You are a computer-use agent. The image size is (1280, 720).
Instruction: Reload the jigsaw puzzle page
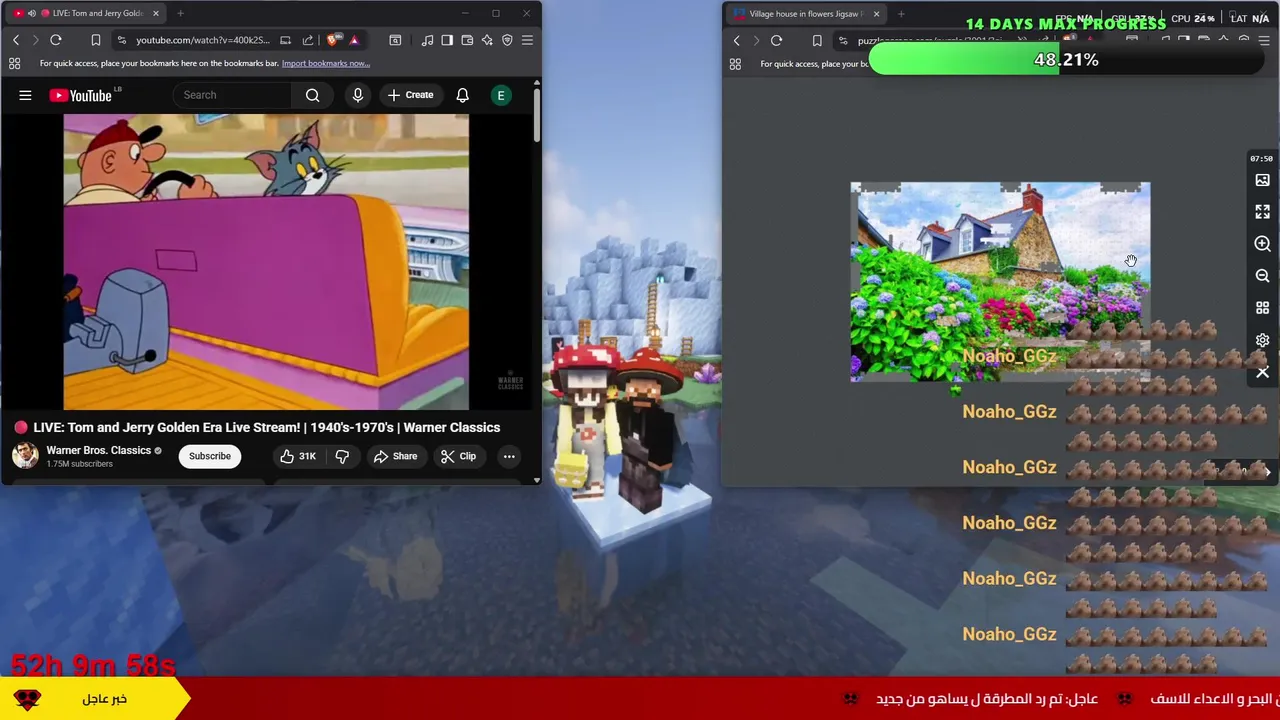777,41
